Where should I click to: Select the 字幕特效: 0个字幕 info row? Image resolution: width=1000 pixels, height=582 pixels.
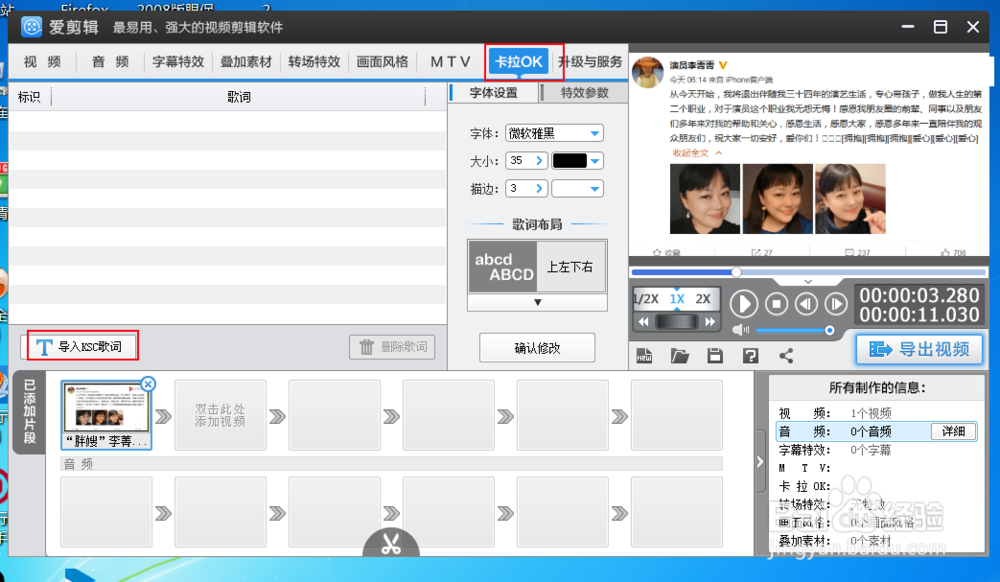[x=876, y=450]
